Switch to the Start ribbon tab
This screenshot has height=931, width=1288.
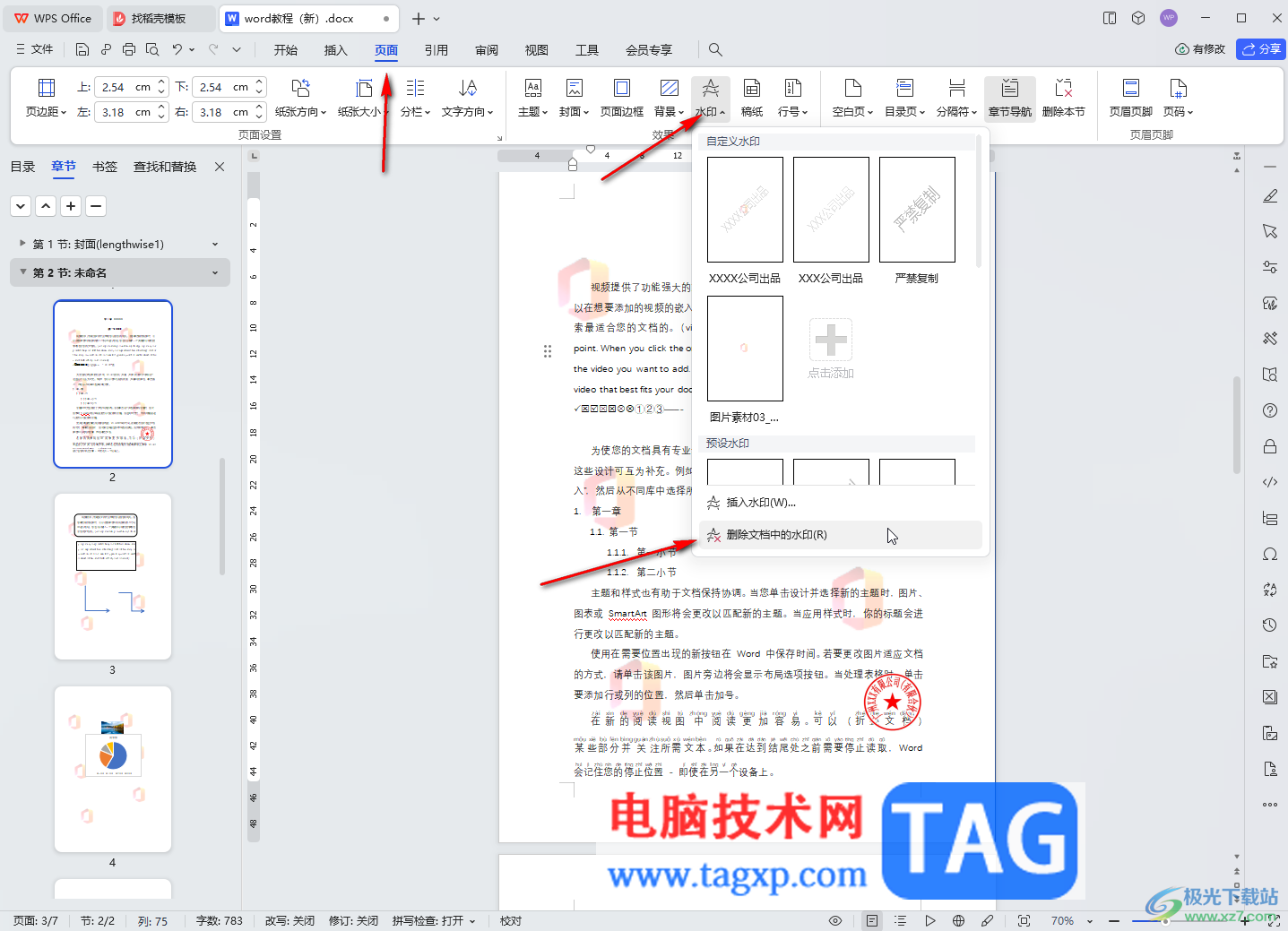coord(286,50)
